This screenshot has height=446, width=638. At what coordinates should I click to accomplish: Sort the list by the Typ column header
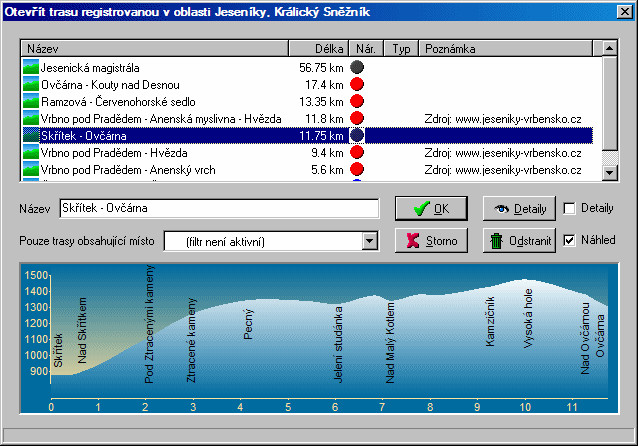click(401, 48)
